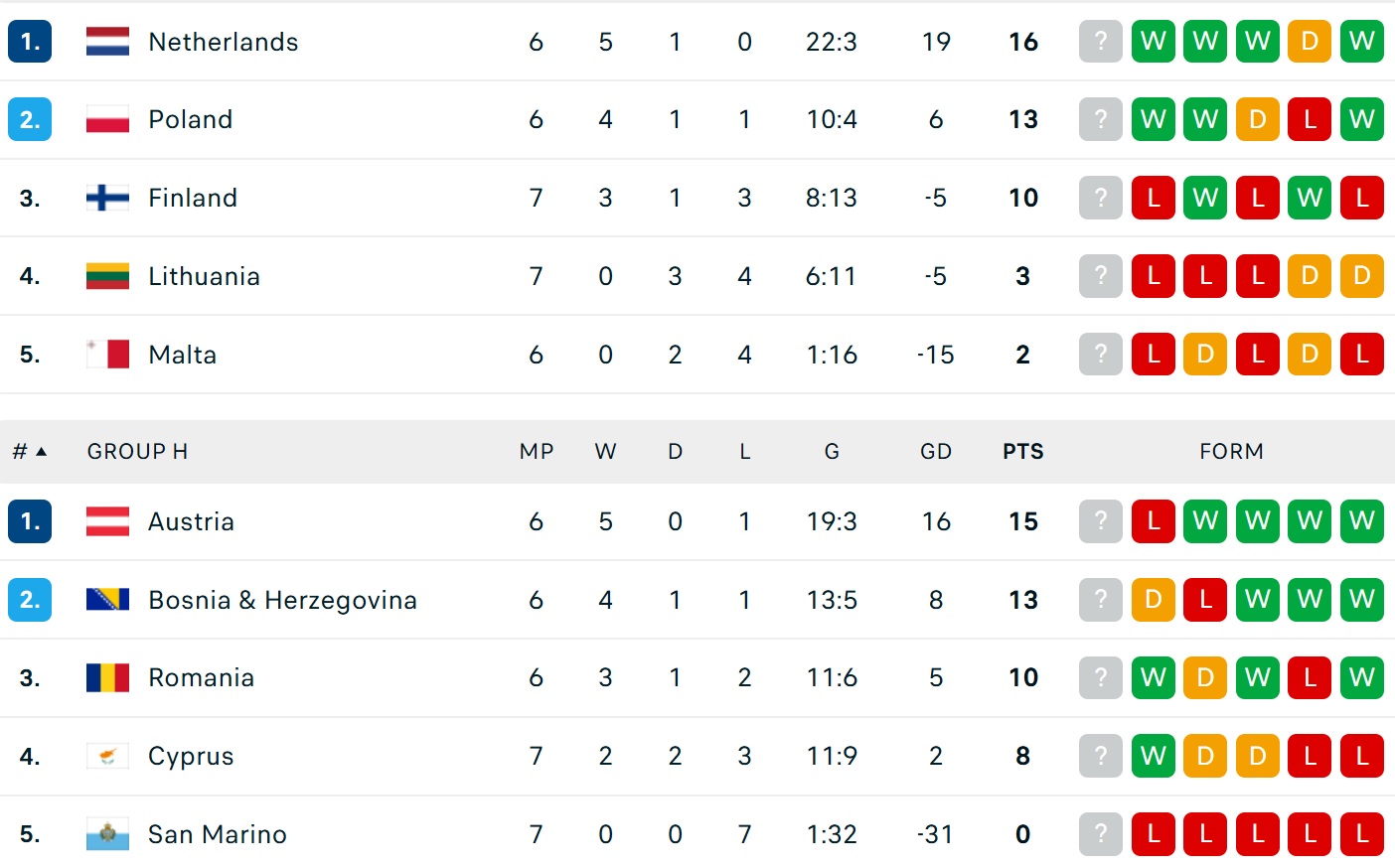Click the FORM column header

pyautogui.click(x=1231, y=452)
